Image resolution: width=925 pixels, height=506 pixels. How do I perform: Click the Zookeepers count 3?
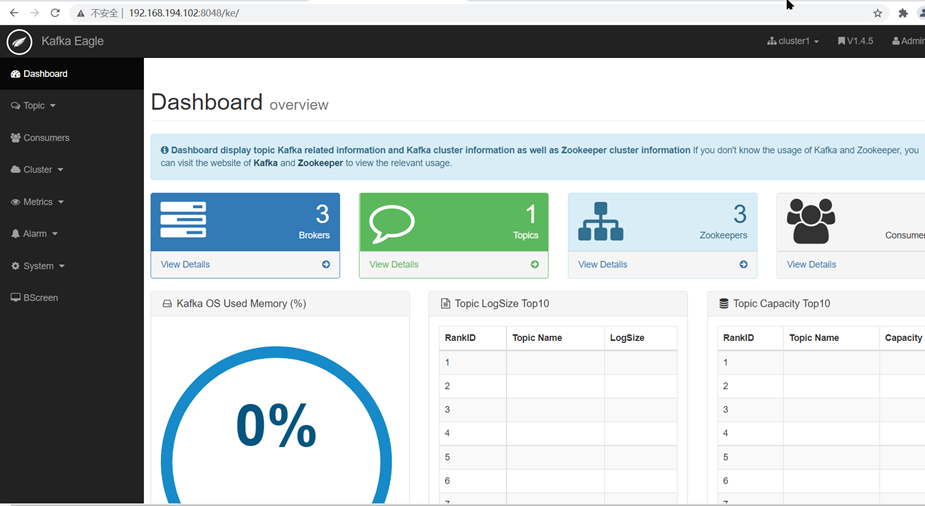click(x=740, y=214)
